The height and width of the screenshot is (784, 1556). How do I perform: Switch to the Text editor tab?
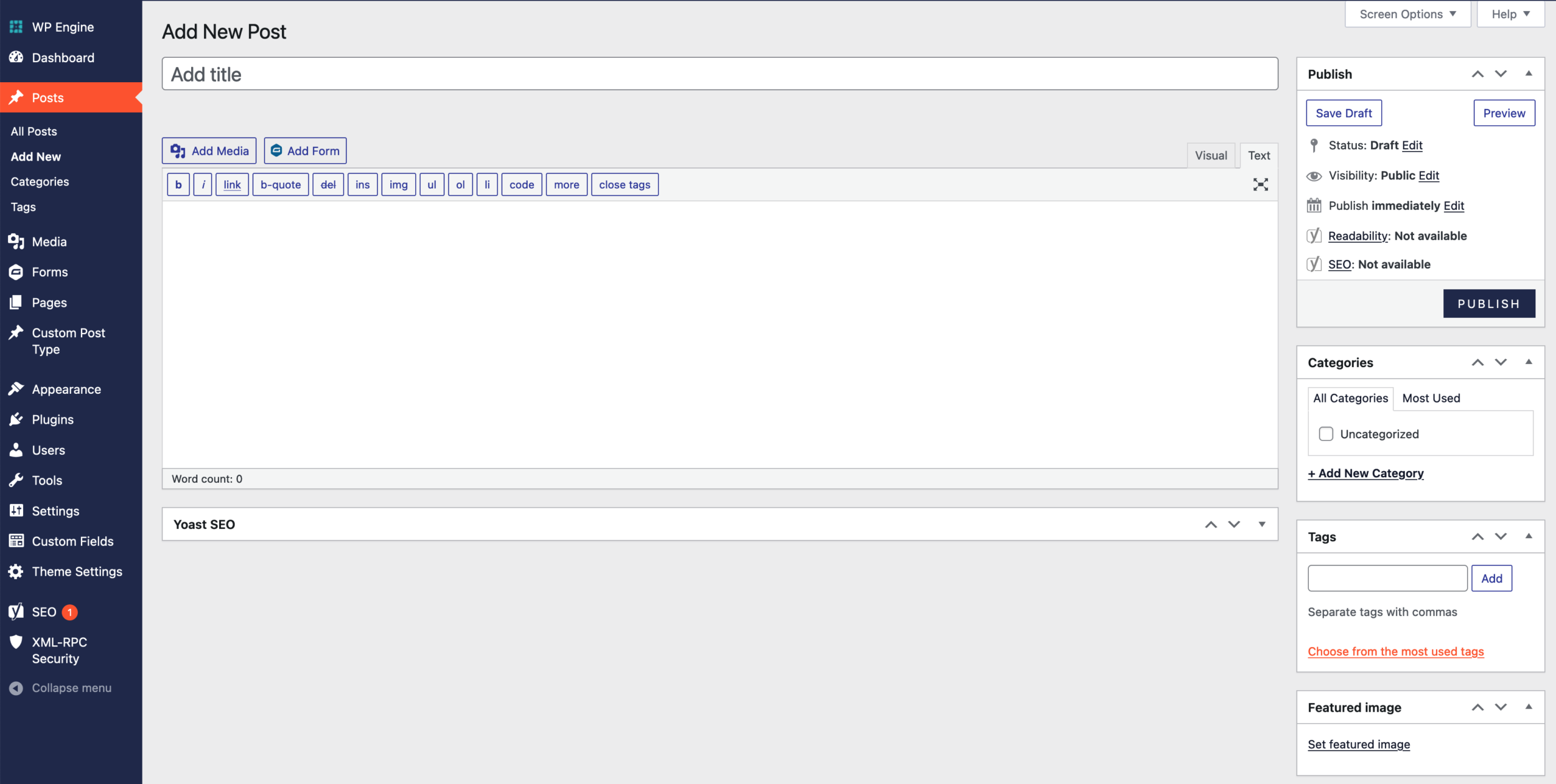click(x=1258, y=155)
